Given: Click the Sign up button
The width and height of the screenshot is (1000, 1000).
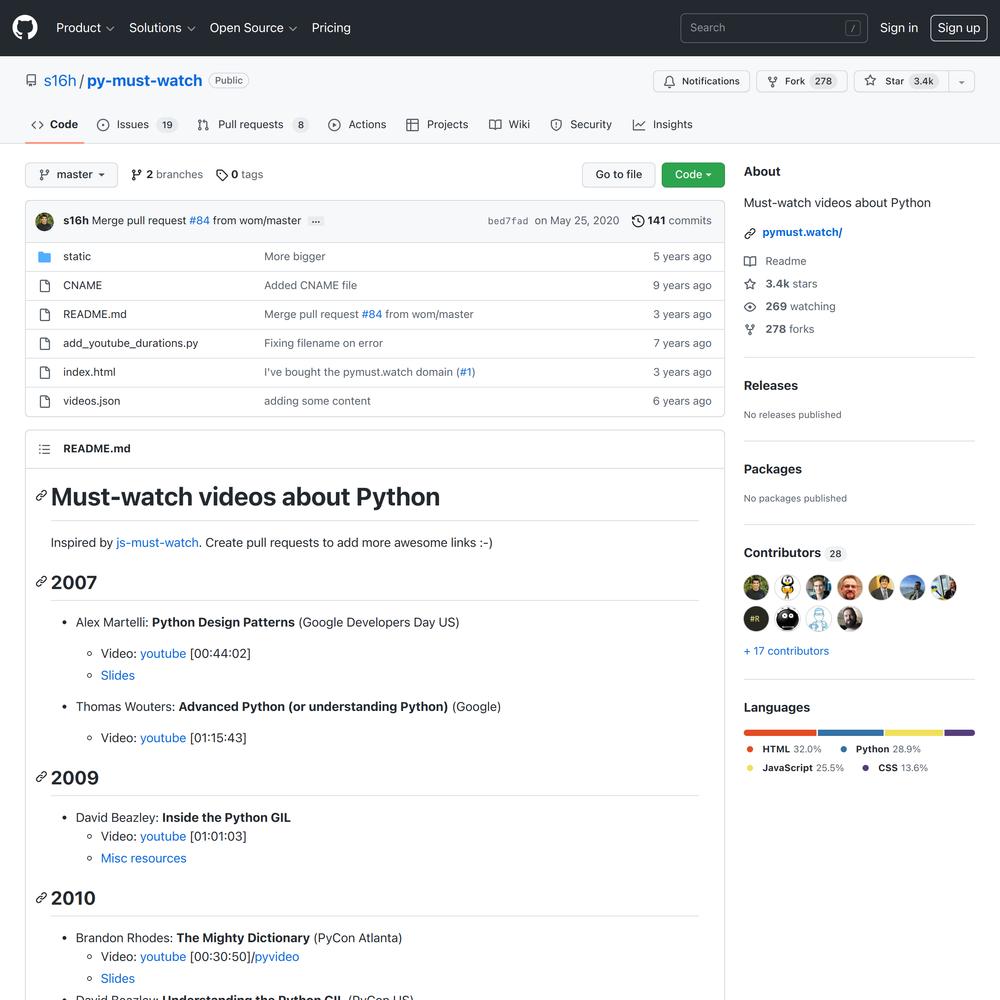Looking at the screenshot, I should pos(959,28).
